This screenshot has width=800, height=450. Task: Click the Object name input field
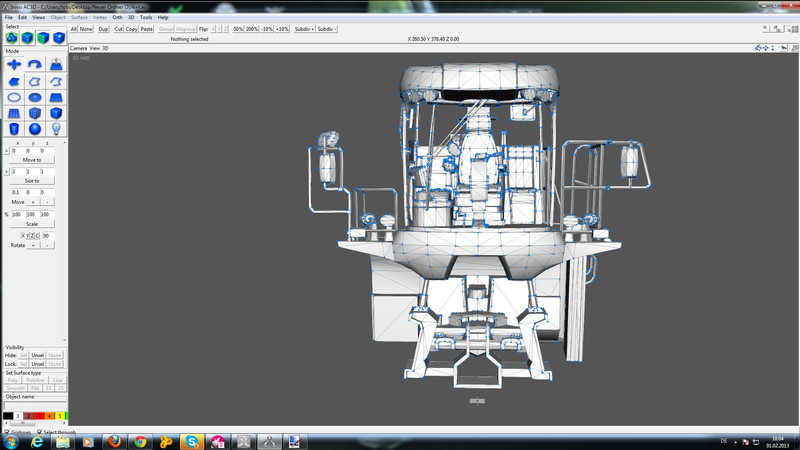tap(35, 406)
